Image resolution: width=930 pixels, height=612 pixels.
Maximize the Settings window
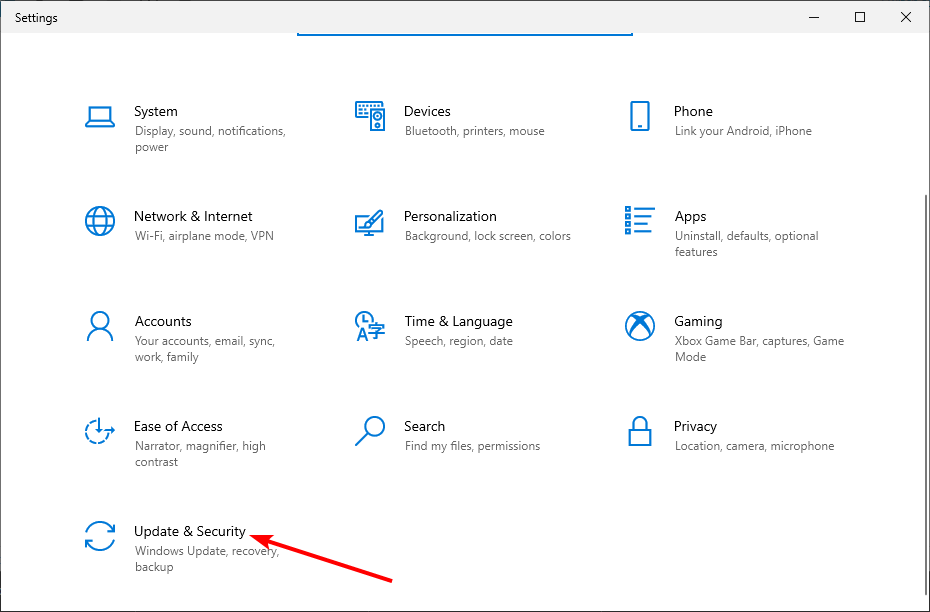pos(860,17)
